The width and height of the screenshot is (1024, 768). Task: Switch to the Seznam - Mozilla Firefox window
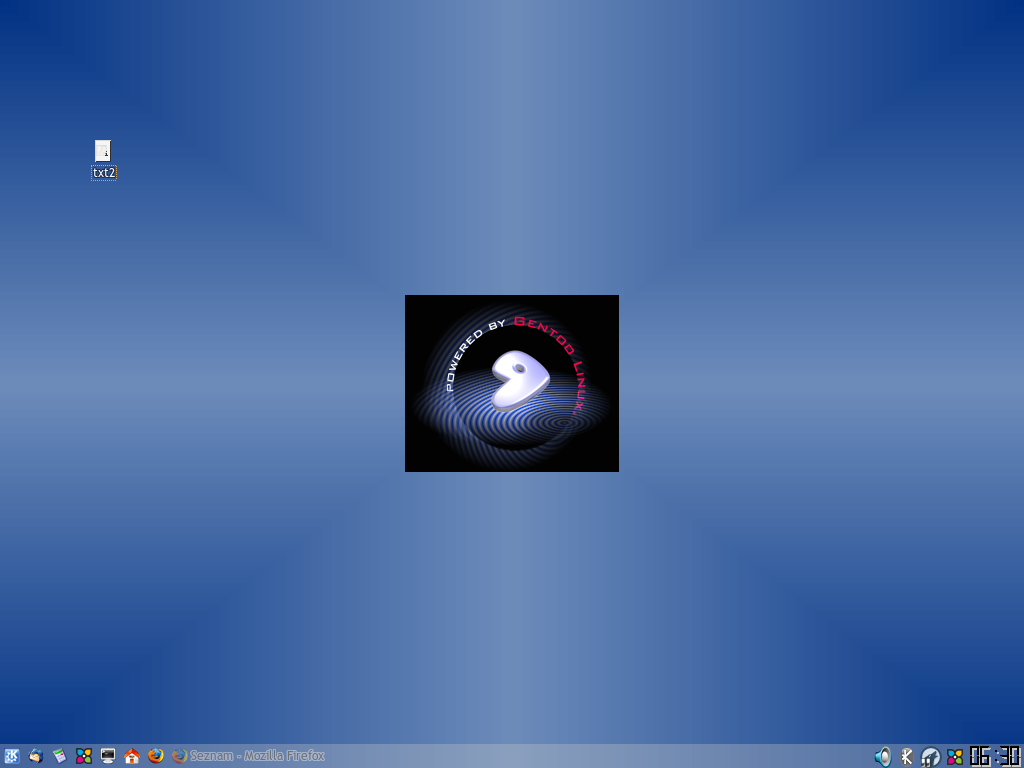tap(248, 756)
